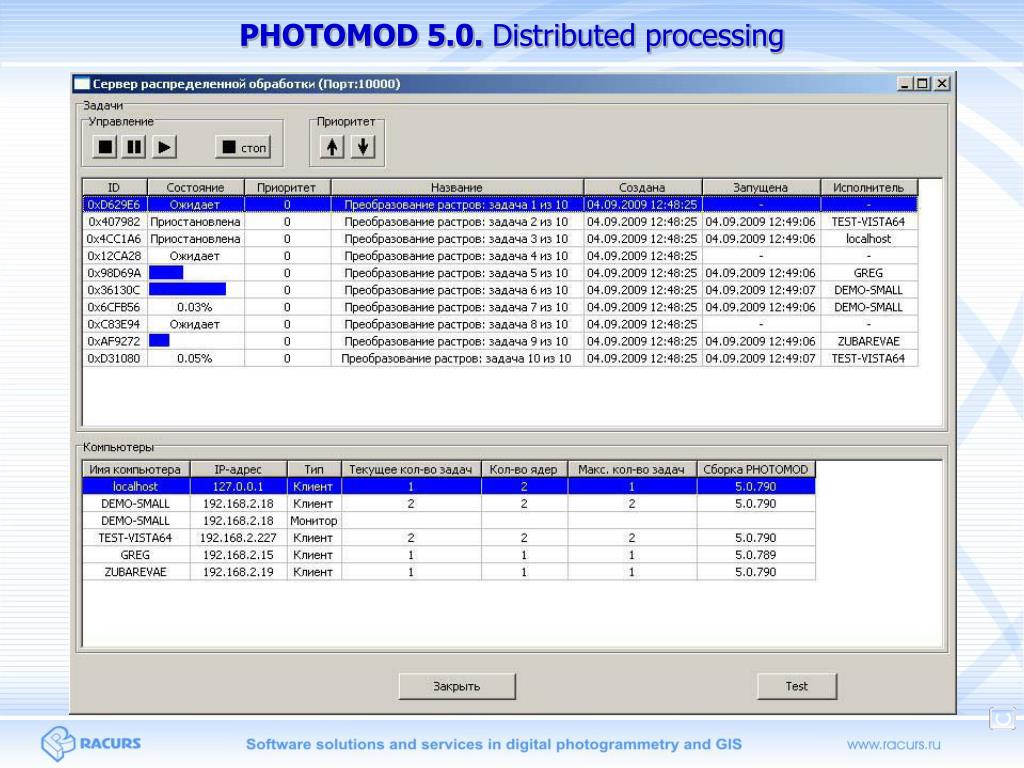Sort by Имя компьютера column header

tap(136, 469)
